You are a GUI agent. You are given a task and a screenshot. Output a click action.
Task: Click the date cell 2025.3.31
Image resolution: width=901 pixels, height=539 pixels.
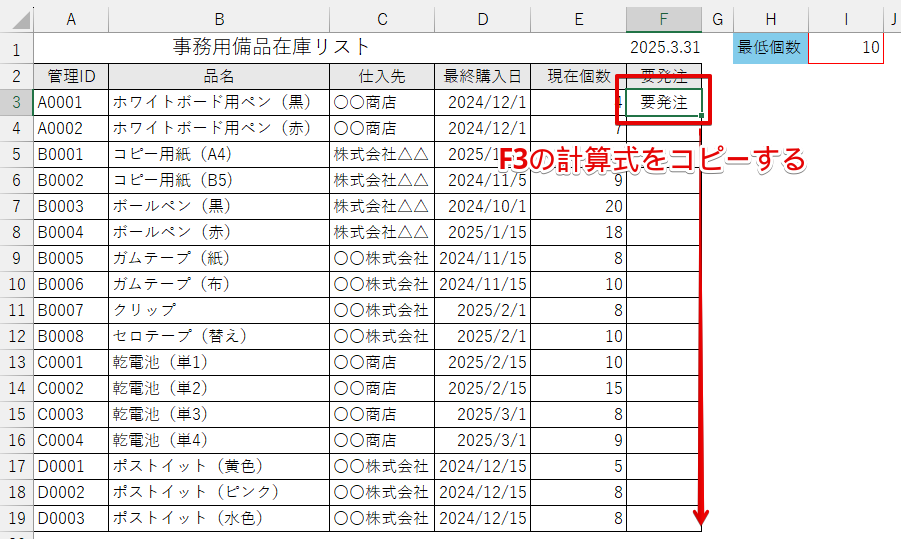664,48
